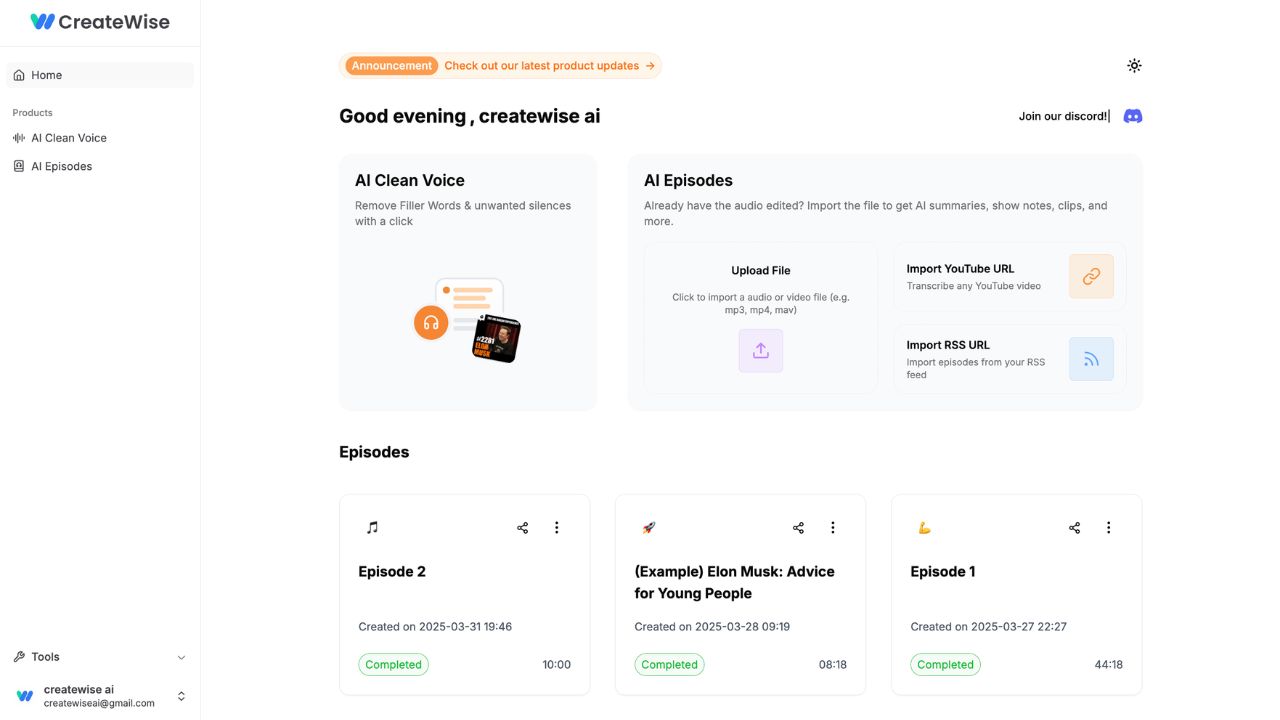Viewport: 1280px width, 720px height.
Task: Select Home in the sidebar
Action: click(46, 74)
